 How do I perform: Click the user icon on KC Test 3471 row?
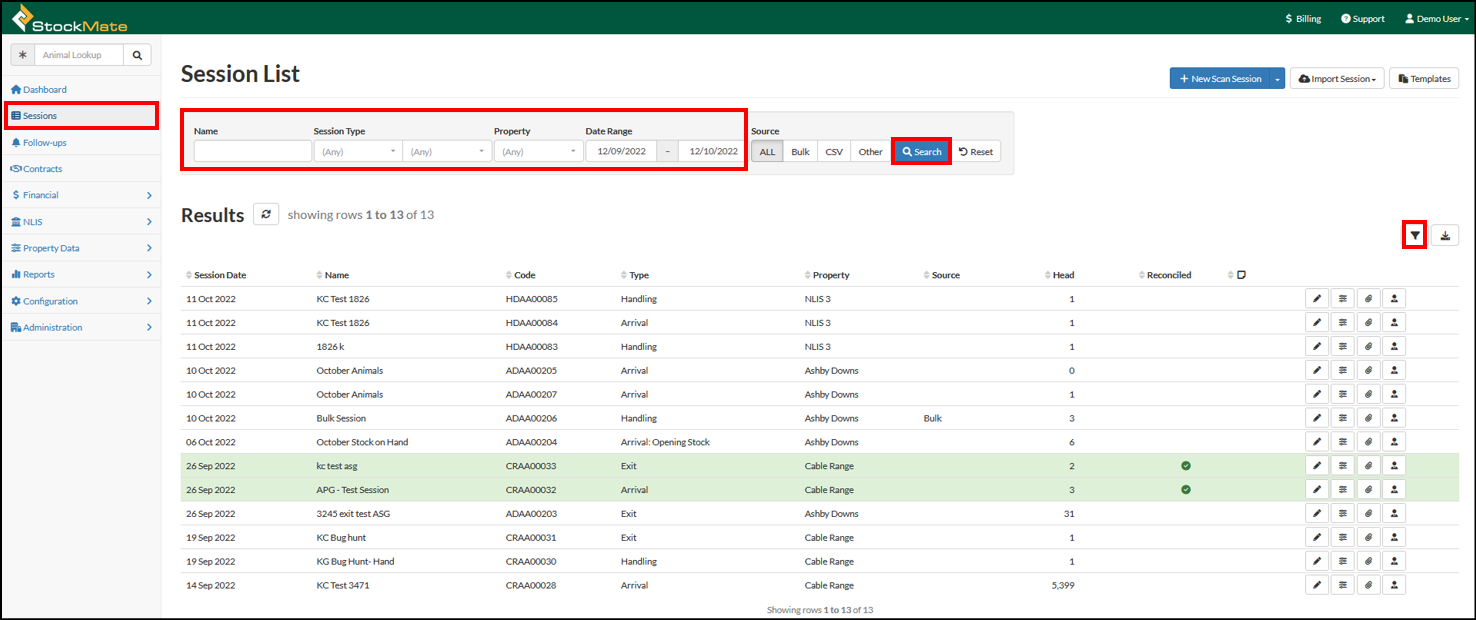(x=1394, y=584)
